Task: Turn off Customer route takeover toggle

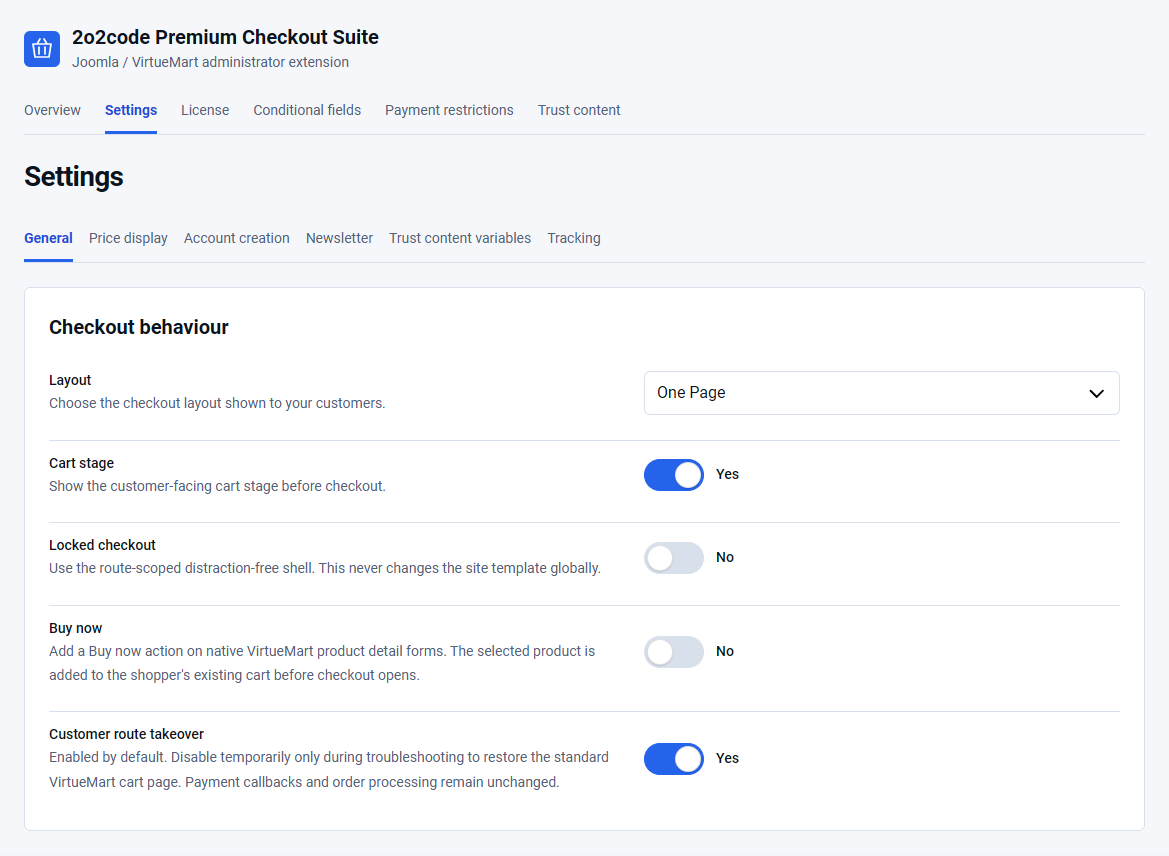Action: (x=673, y=759)
